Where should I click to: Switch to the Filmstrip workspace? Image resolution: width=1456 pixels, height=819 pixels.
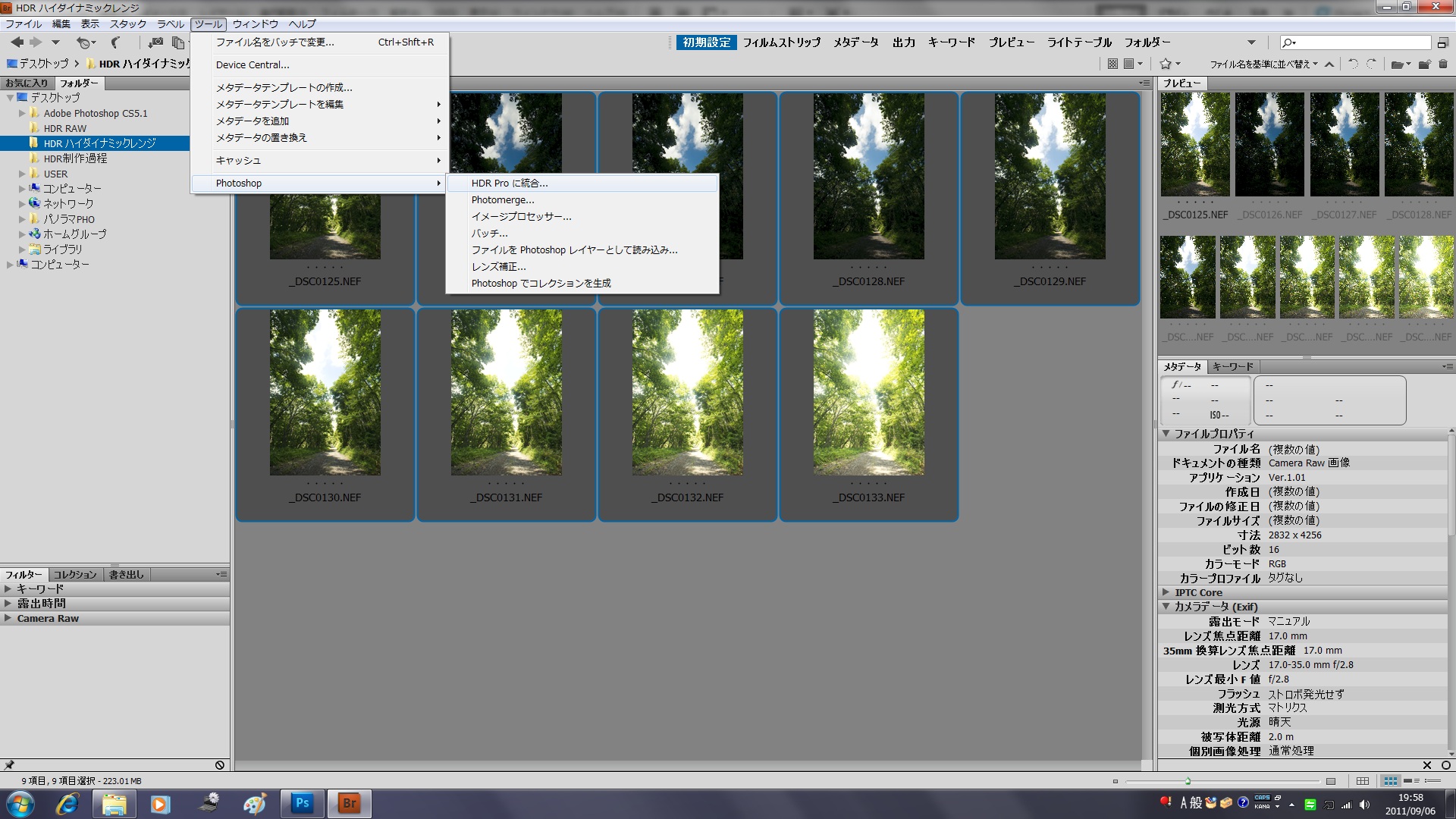pos(781,42)
